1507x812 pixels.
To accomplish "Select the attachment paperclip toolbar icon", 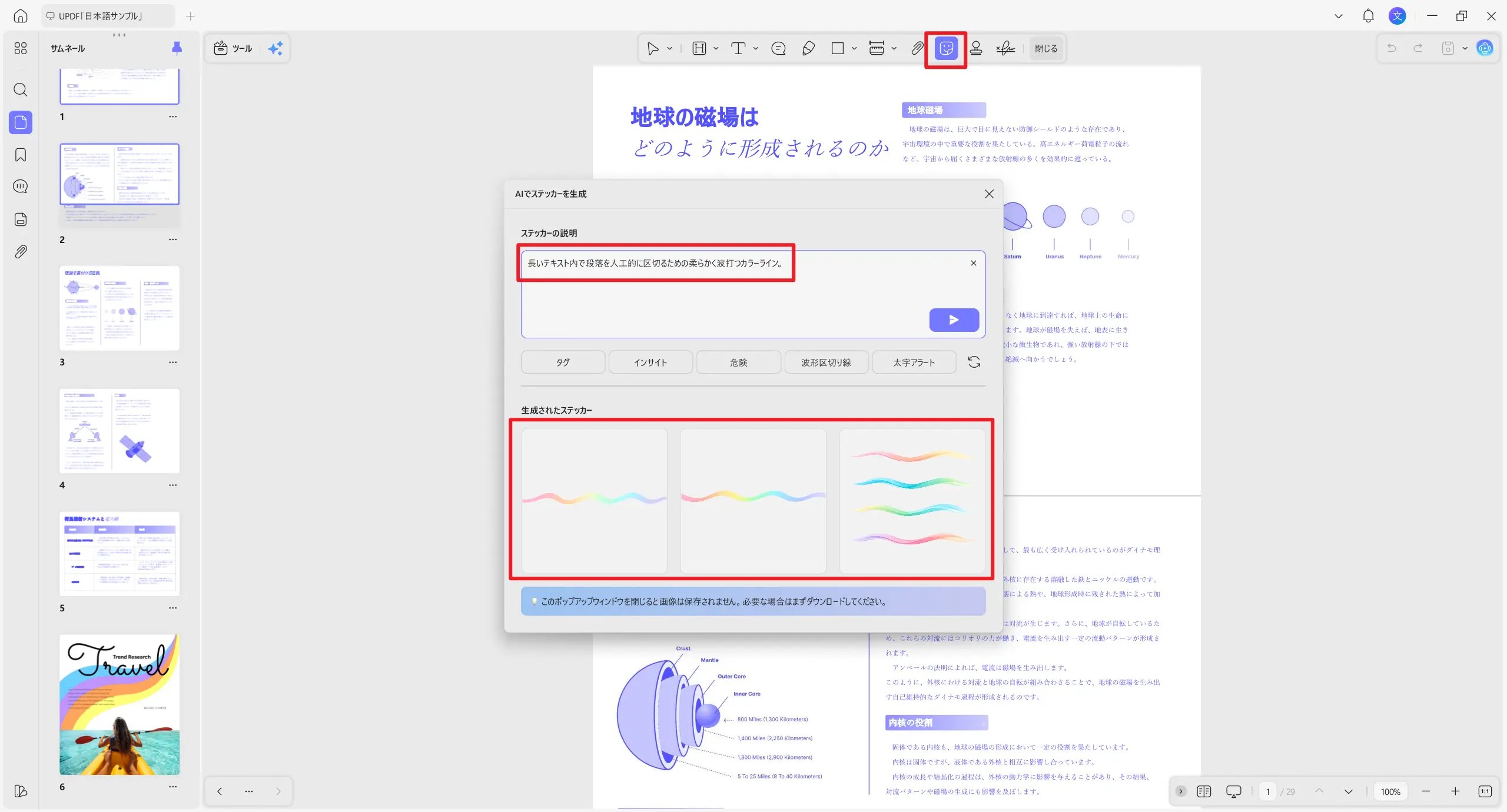I will (917, 49).
